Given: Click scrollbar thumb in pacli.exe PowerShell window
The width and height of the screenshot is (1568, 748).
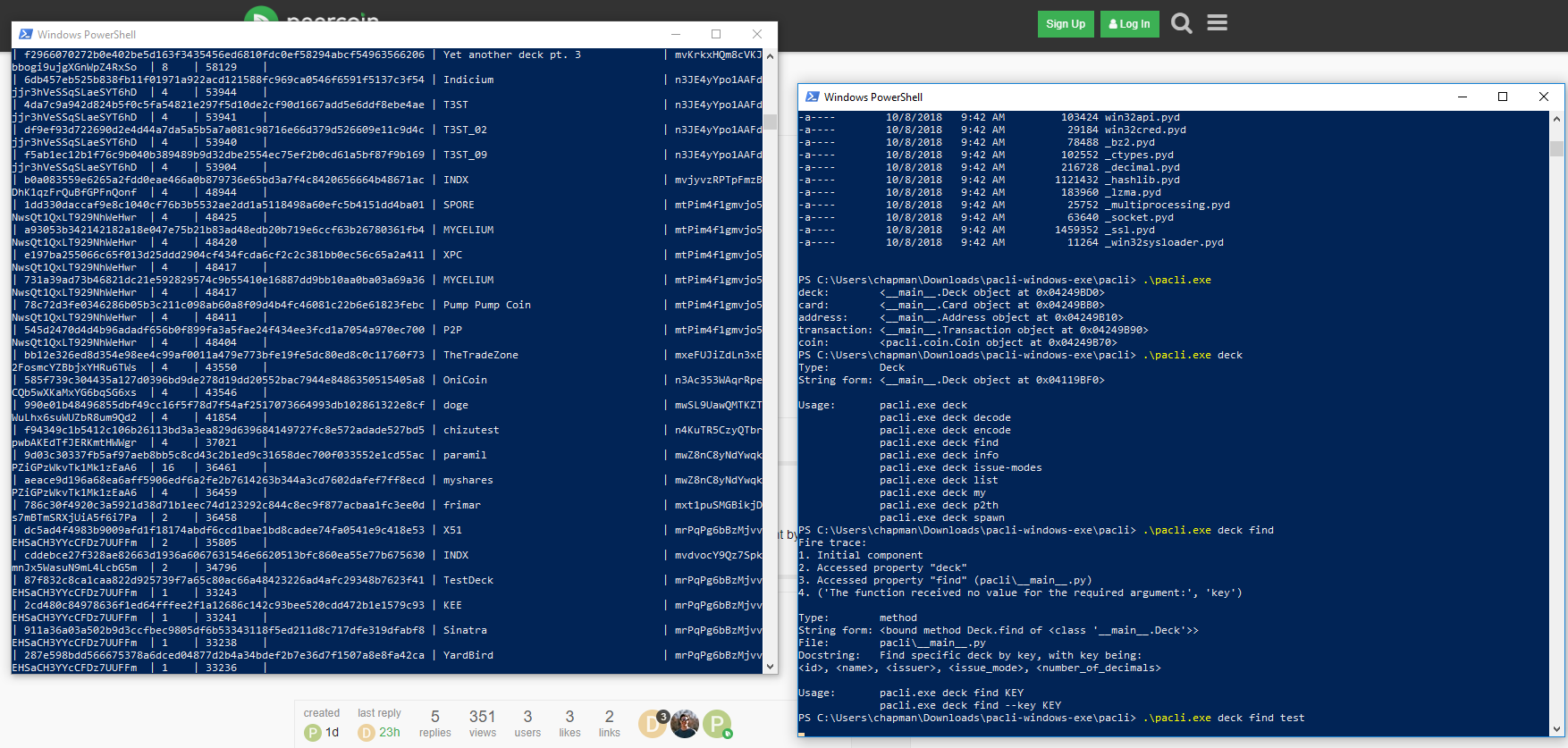Looking at the screenshot, I should pos(1556,148).
